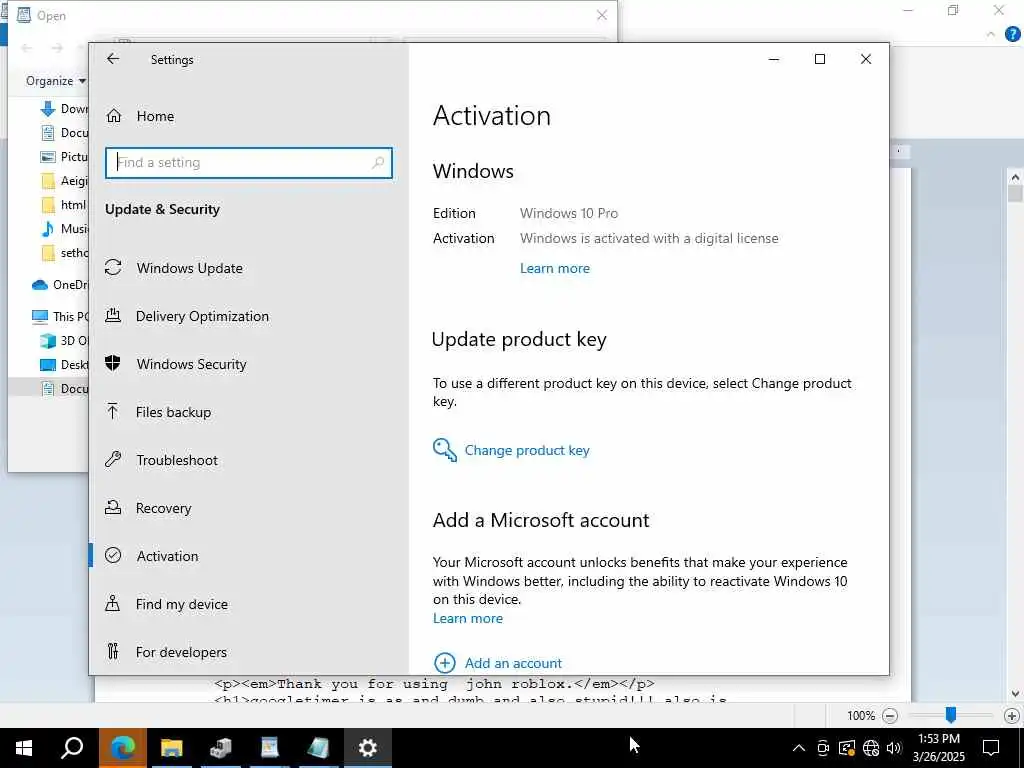Open Microsoft Edge from the taskbar
This screenshot has height=768, width=1024.
123,748
